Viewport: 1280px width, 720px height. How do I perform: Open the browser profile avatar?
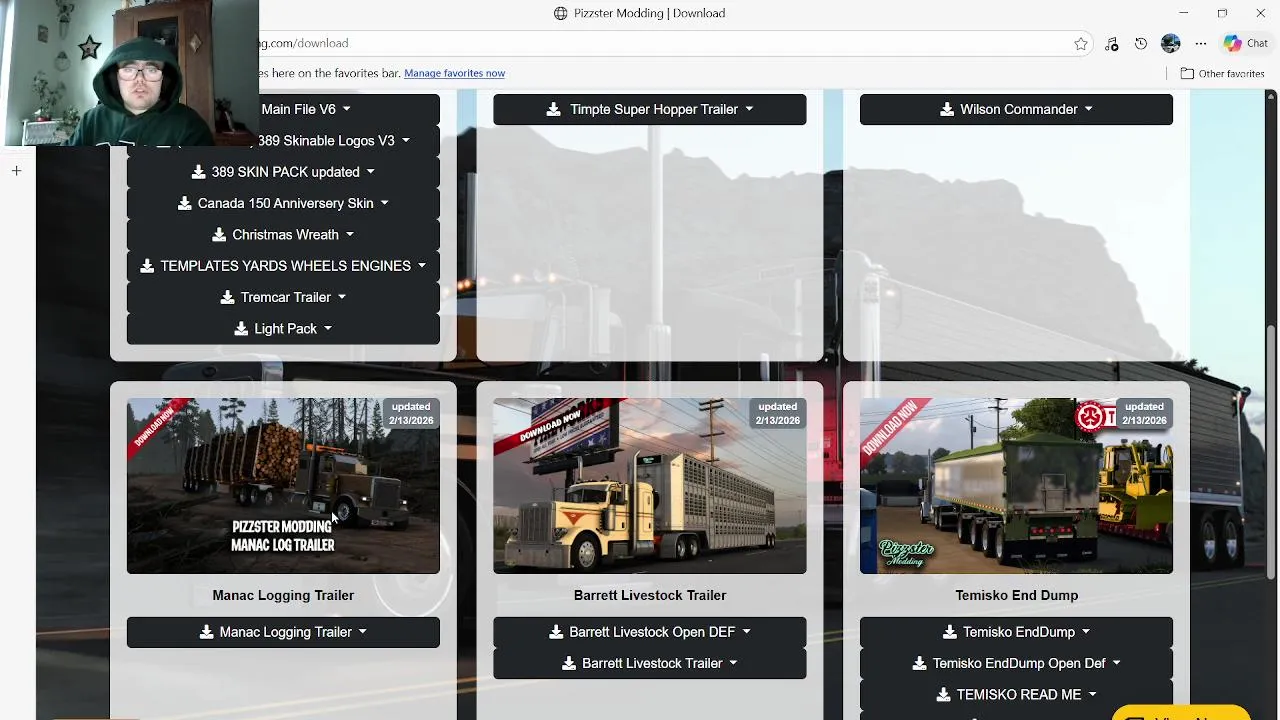pos(1171,44)
